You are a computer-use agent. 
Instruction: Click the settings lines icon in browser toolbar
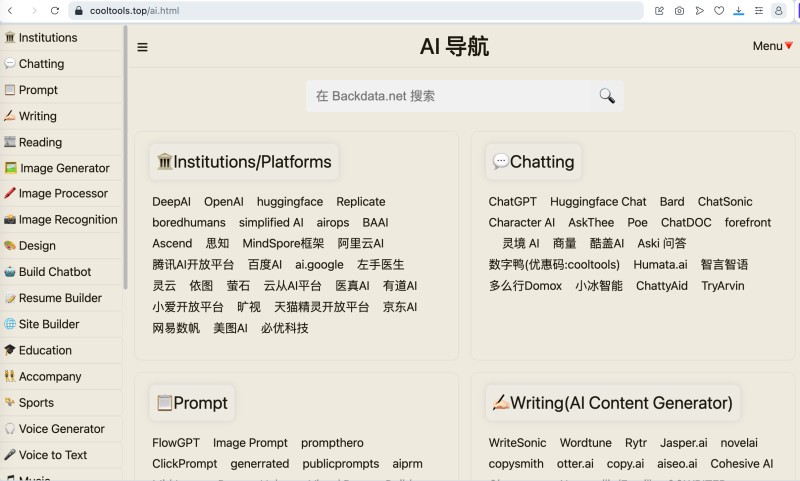click(x=759, y=10)
